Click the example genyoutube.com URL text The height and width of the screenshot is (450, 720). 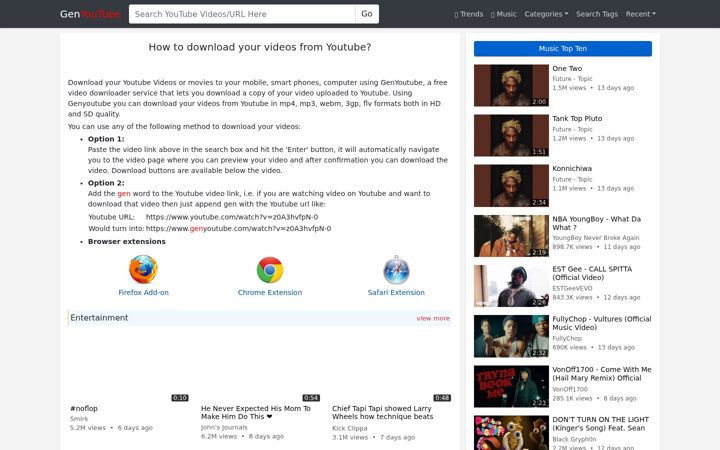(238, 229)
